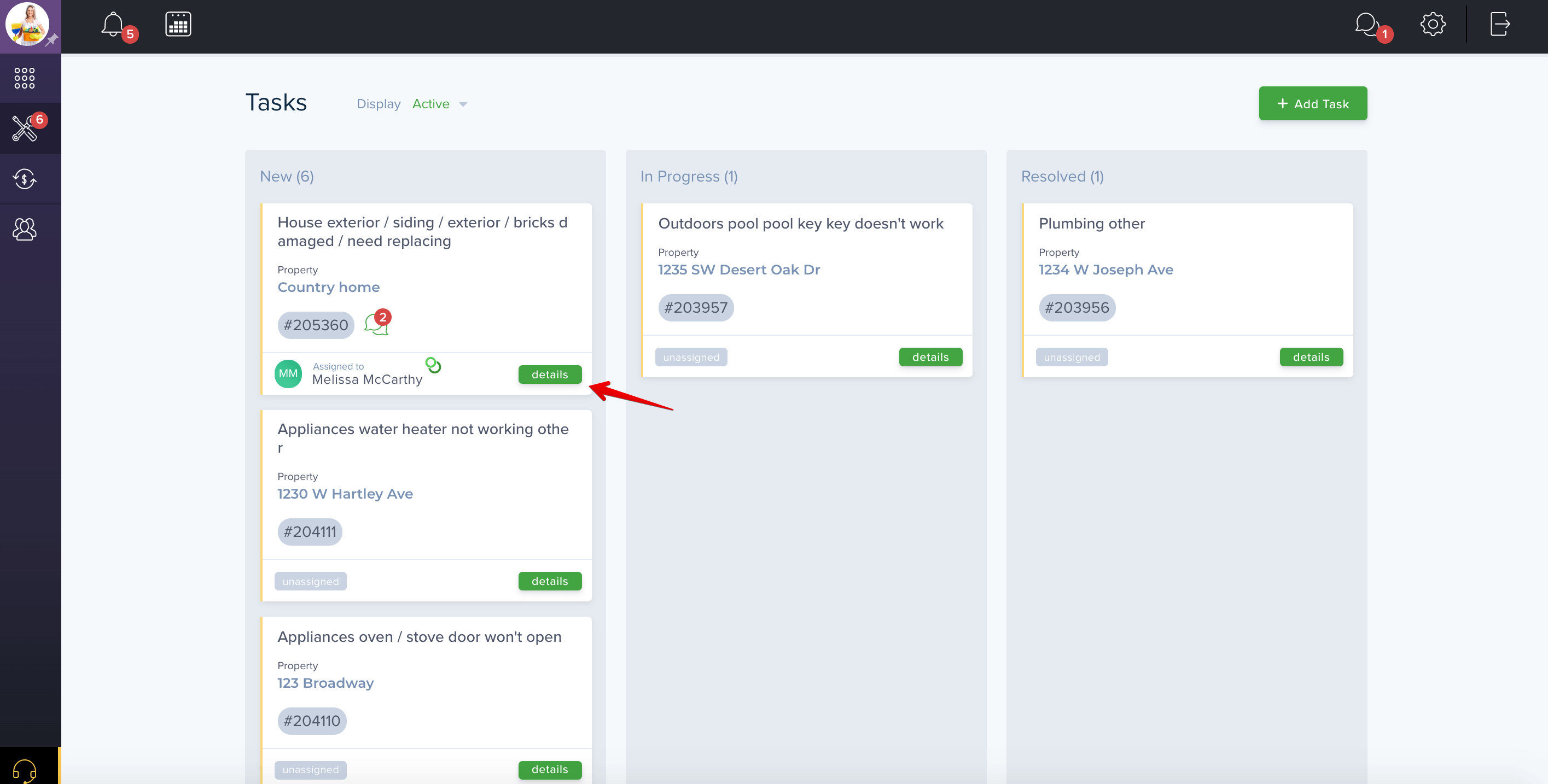
Task: Open comments icon on task #205360
Action: (376, 324)
